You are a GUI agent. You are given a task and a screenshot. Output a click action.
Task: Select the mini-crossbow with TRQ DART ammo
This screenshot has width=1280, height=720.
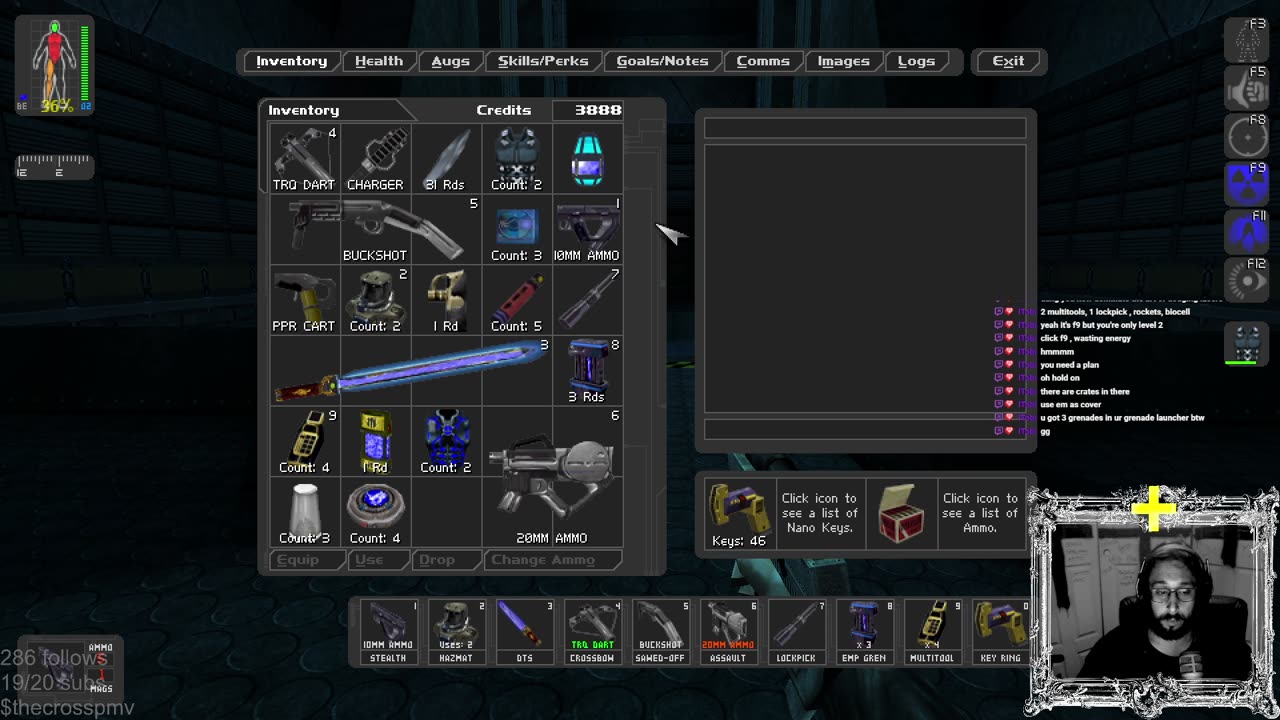pos(304,158)
